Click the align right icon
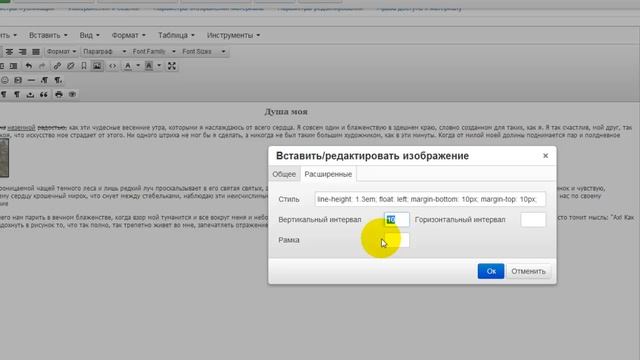This screenshot has height=360, width=640. point(22,51)
